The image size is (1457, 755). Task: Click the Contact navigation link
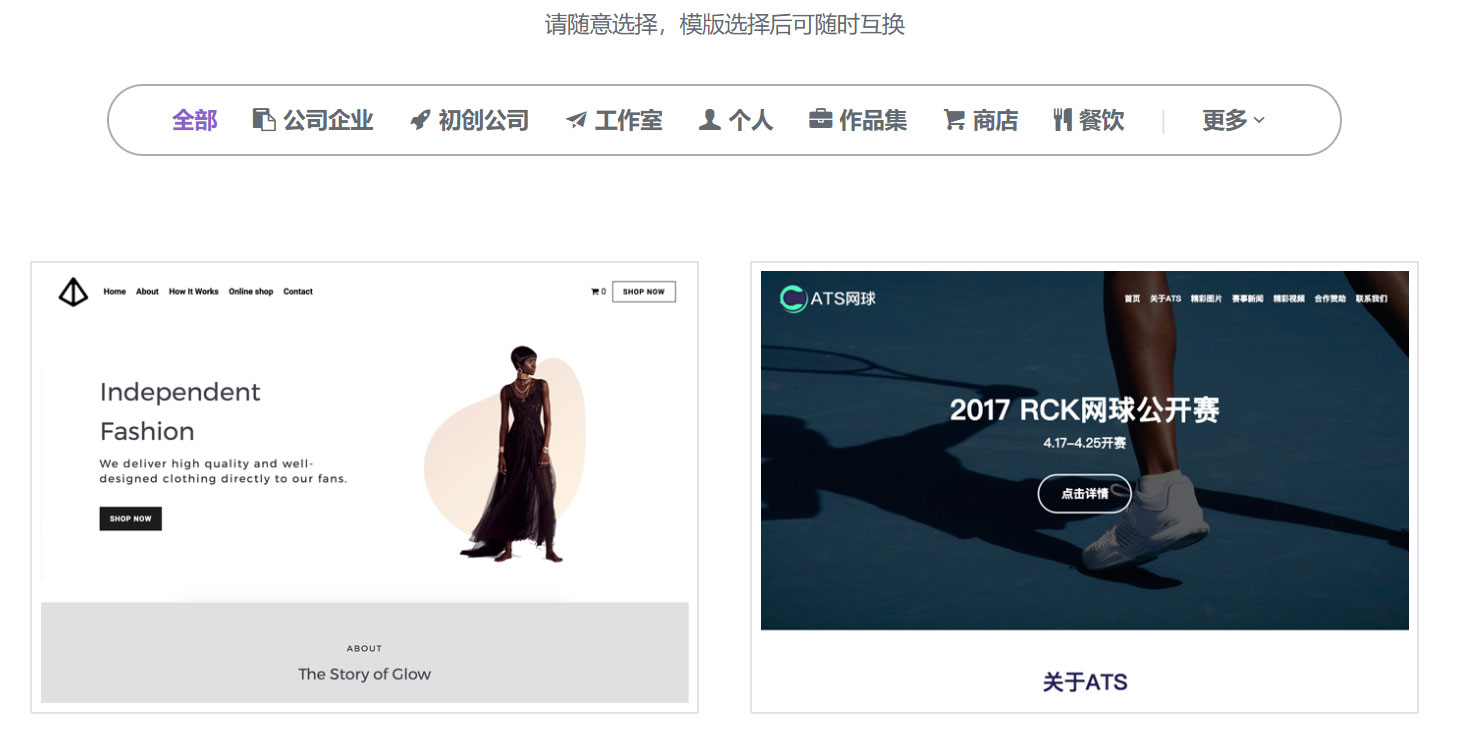pyautogui.click(x=297, y=291)
